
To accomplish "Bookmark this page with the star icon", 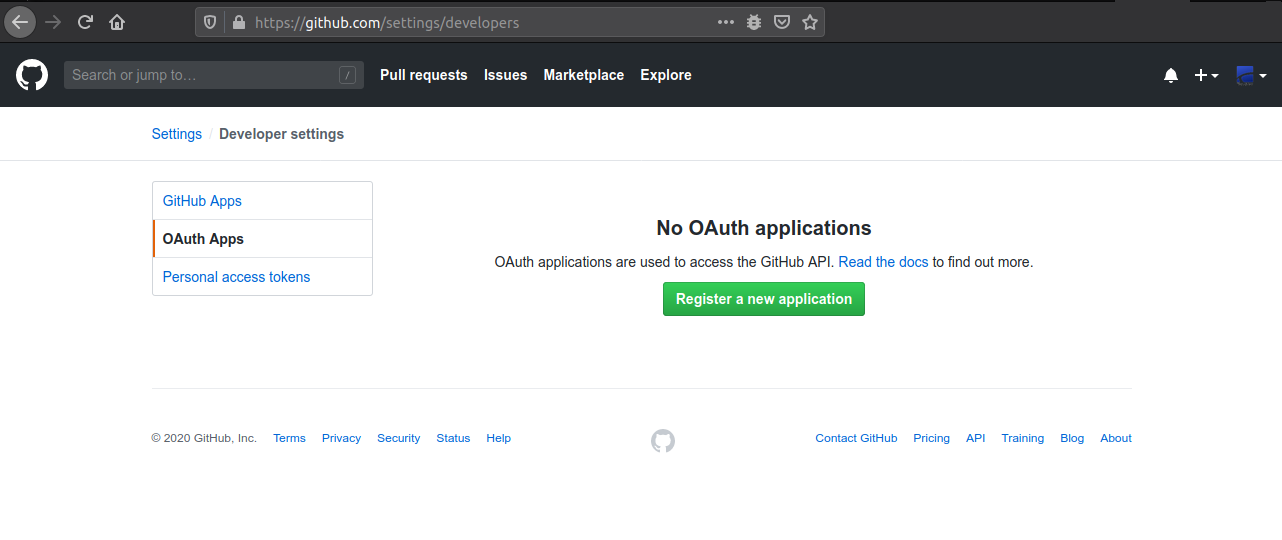I will click(x=810, y=22).
